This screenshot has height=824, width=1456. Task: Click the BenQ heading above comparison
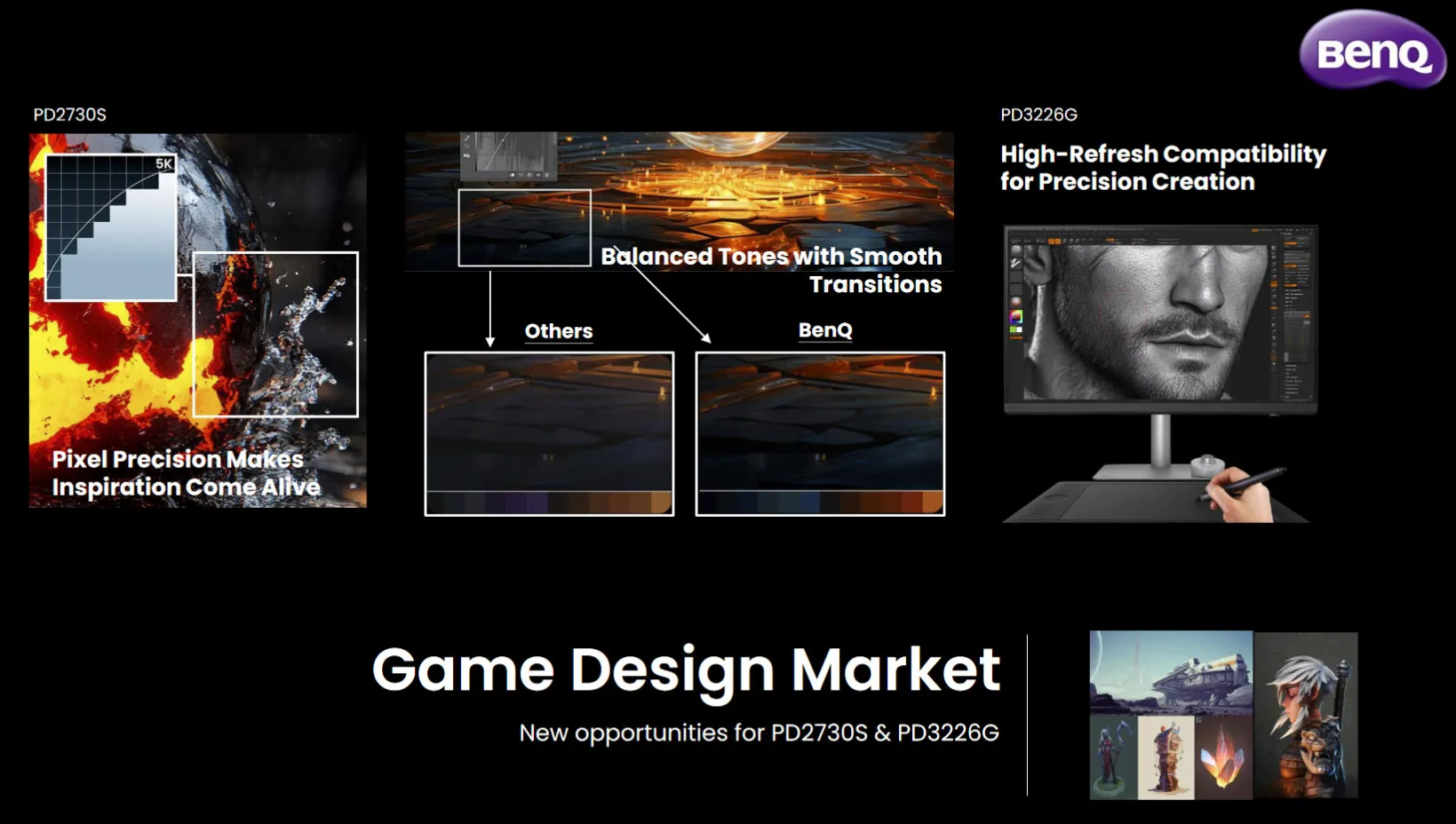click(x=825, y=330)
